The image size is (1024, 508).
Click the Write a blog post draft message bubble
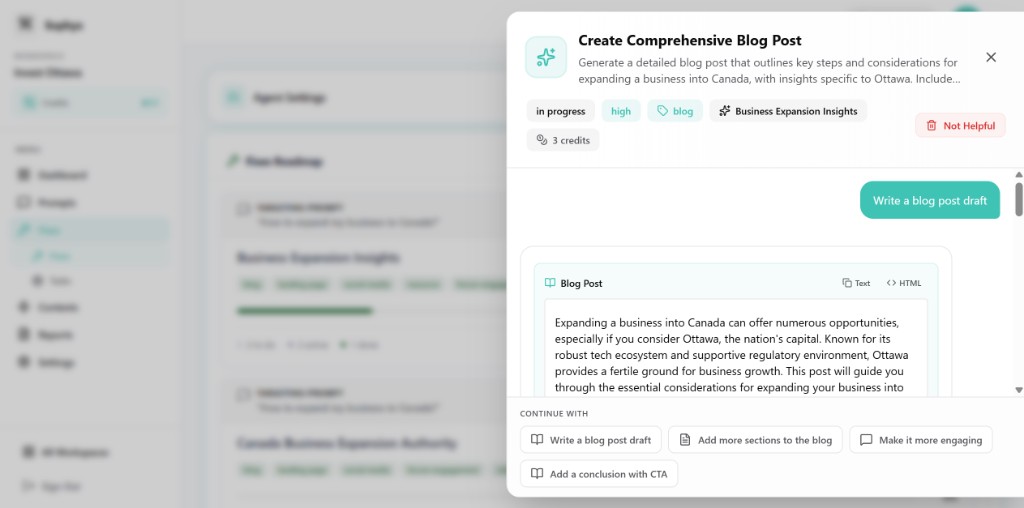[929, 200]
